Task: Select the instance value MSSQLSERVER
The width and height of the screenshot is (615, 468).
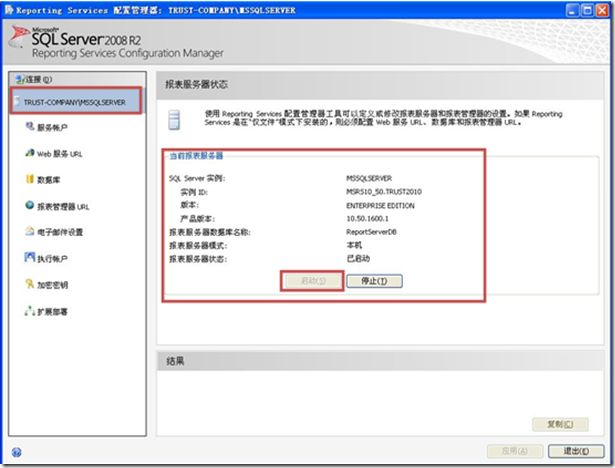Action: pos(369,178)
